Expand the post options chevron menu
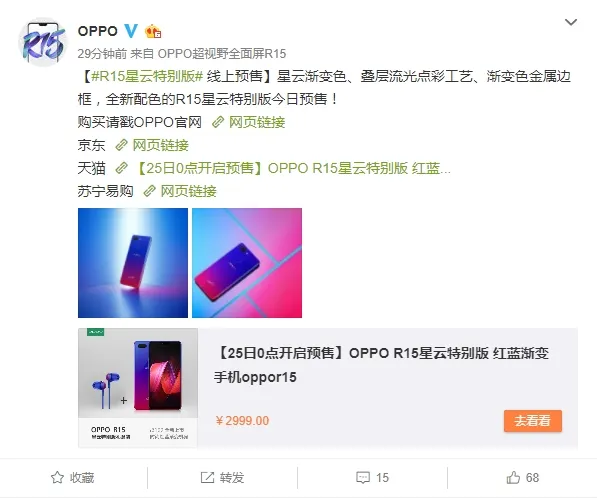 tap(570, 22)
